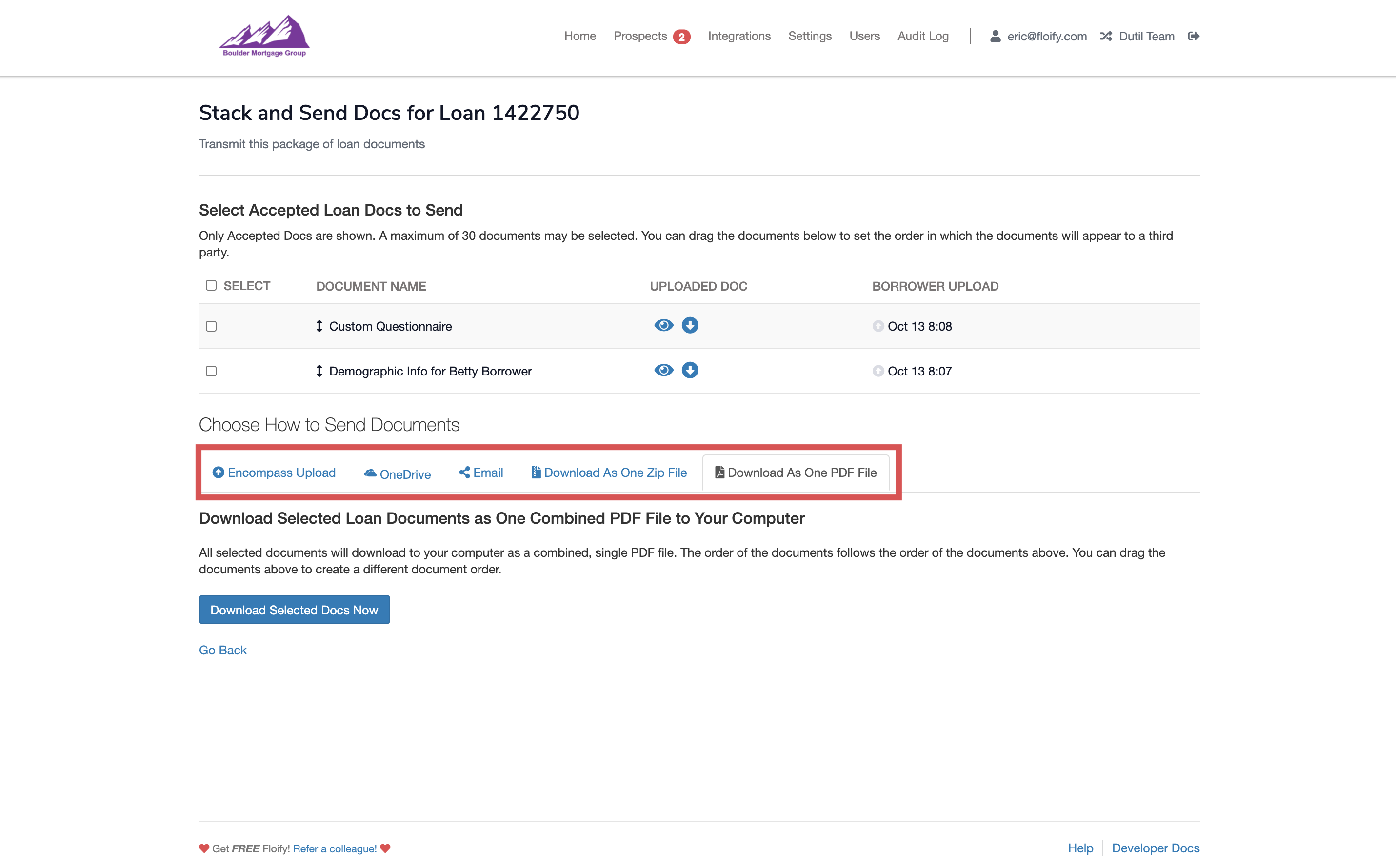The height and width of the screenshot is (868, 1396).
Task: Open the Refer a colleague link
Action: tap(335, 848)
